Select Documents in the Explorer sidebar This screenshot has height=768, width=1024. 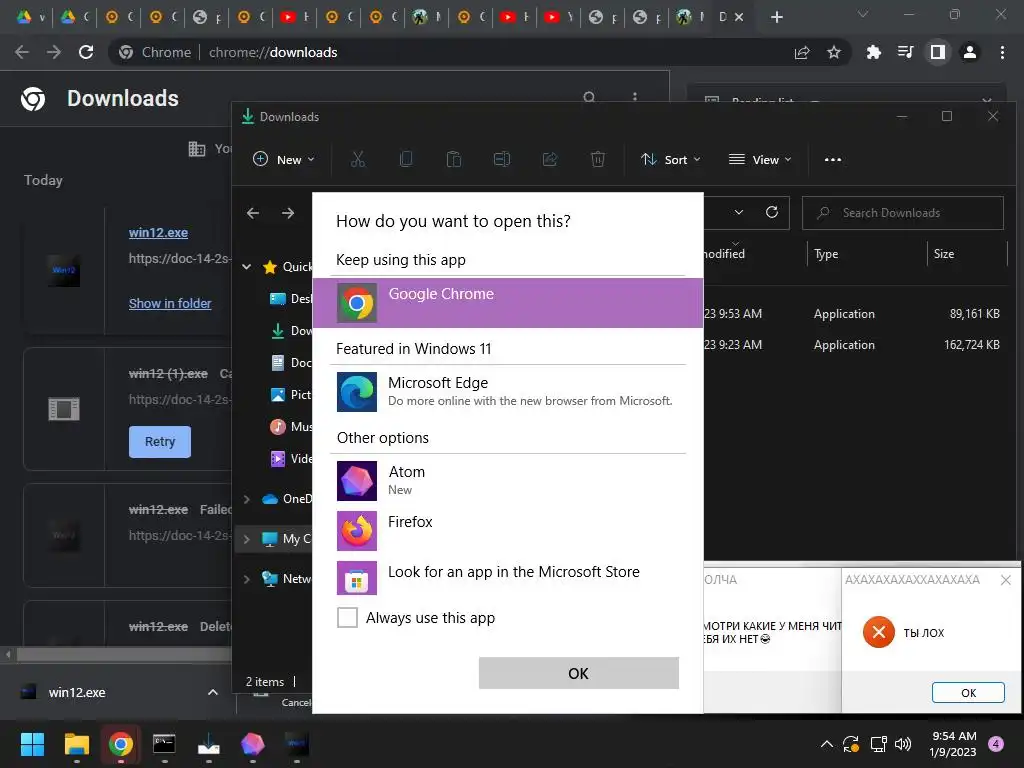(x=291, y=362)
